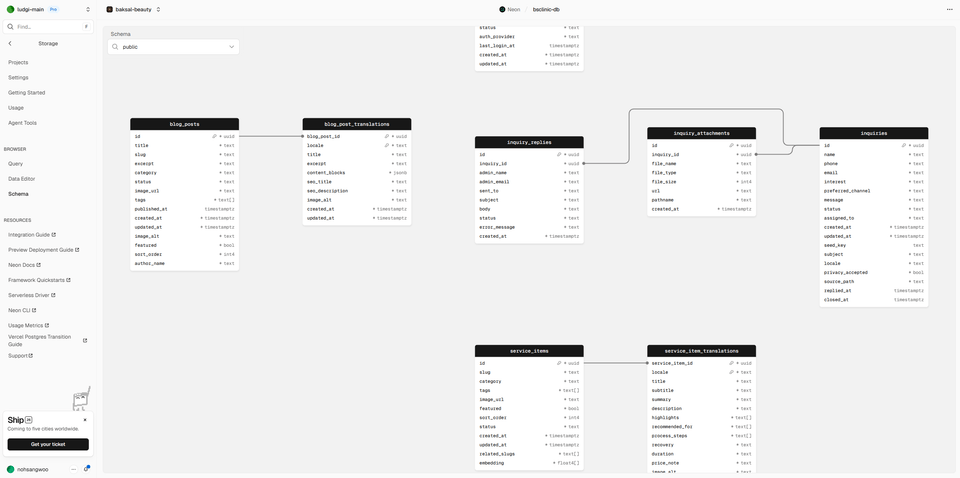Open the ludgi-main team switcher chevrons

(x=88, y=10)
